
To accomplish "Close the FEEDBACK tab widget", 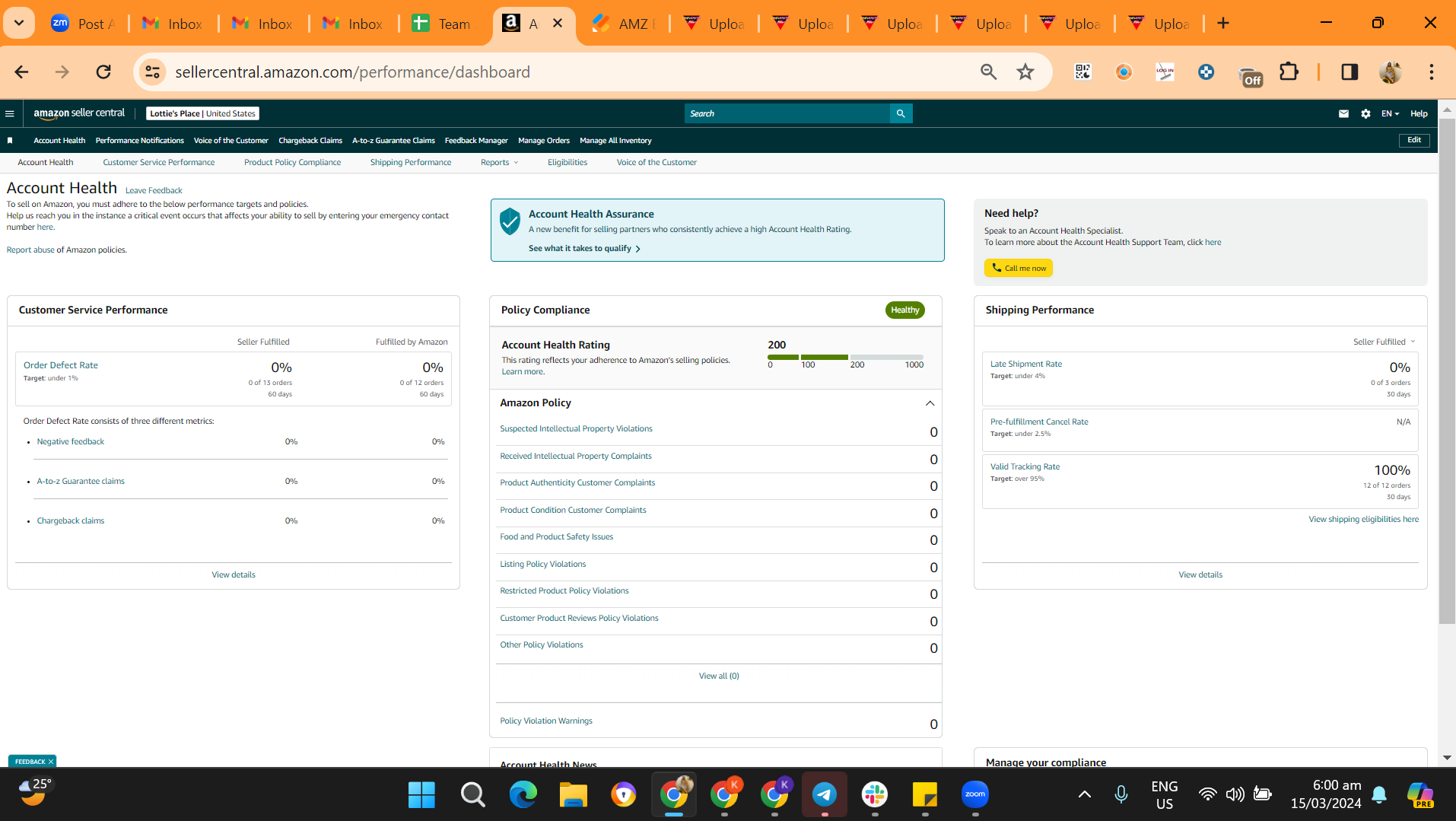I will click(51, 762).
